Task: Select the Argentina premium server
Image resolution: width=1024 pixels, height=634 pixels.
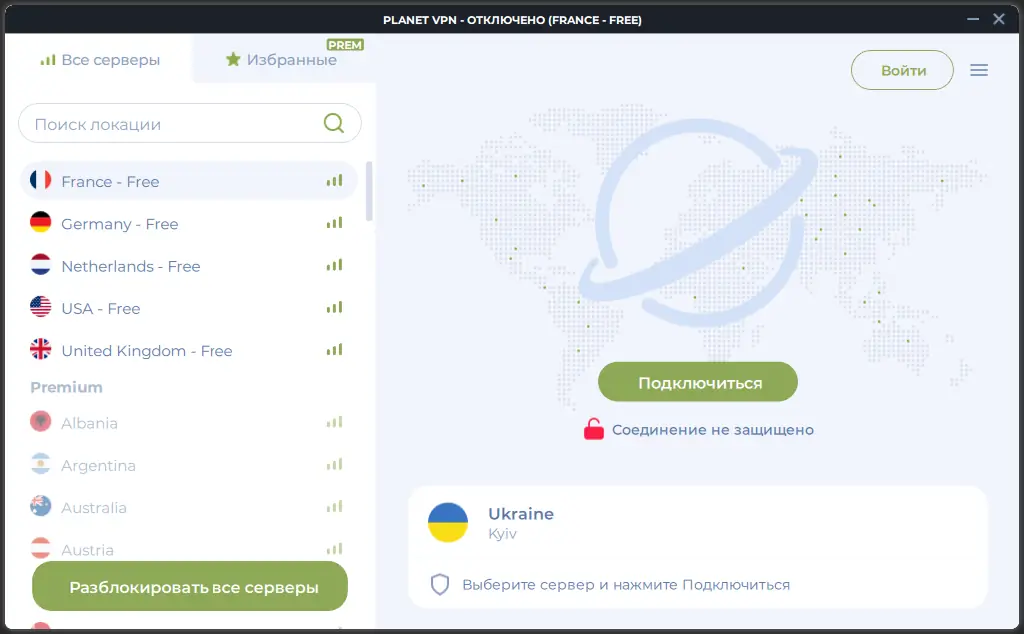Action: pos(189,464)
